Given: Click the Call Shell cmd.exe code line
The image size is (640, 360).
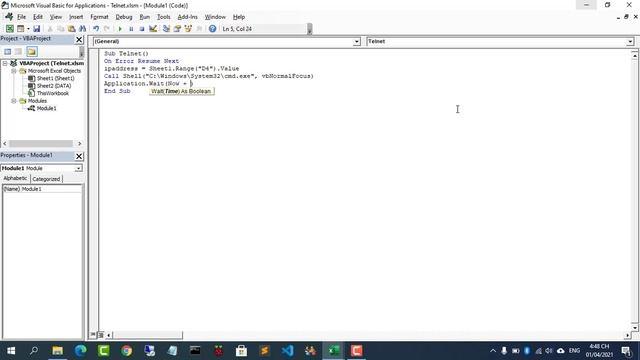Looking at the screenshot, I should click(x=209, y=76).
